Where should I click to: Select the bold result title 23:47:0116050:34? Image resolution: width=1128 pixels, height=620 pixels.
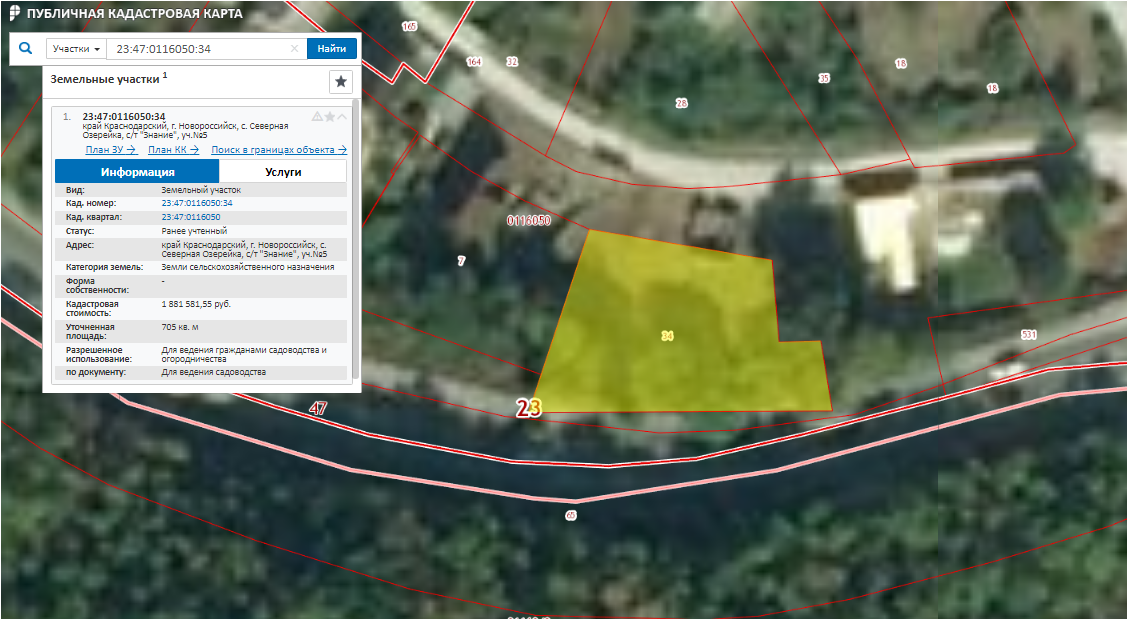(124, 117)
